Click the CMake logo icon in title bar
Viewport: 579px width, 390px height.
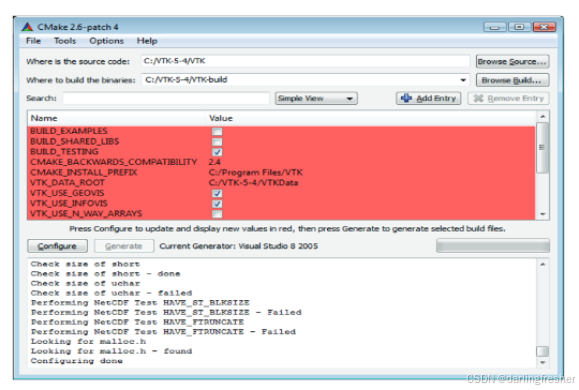click(x=27, y=27)
